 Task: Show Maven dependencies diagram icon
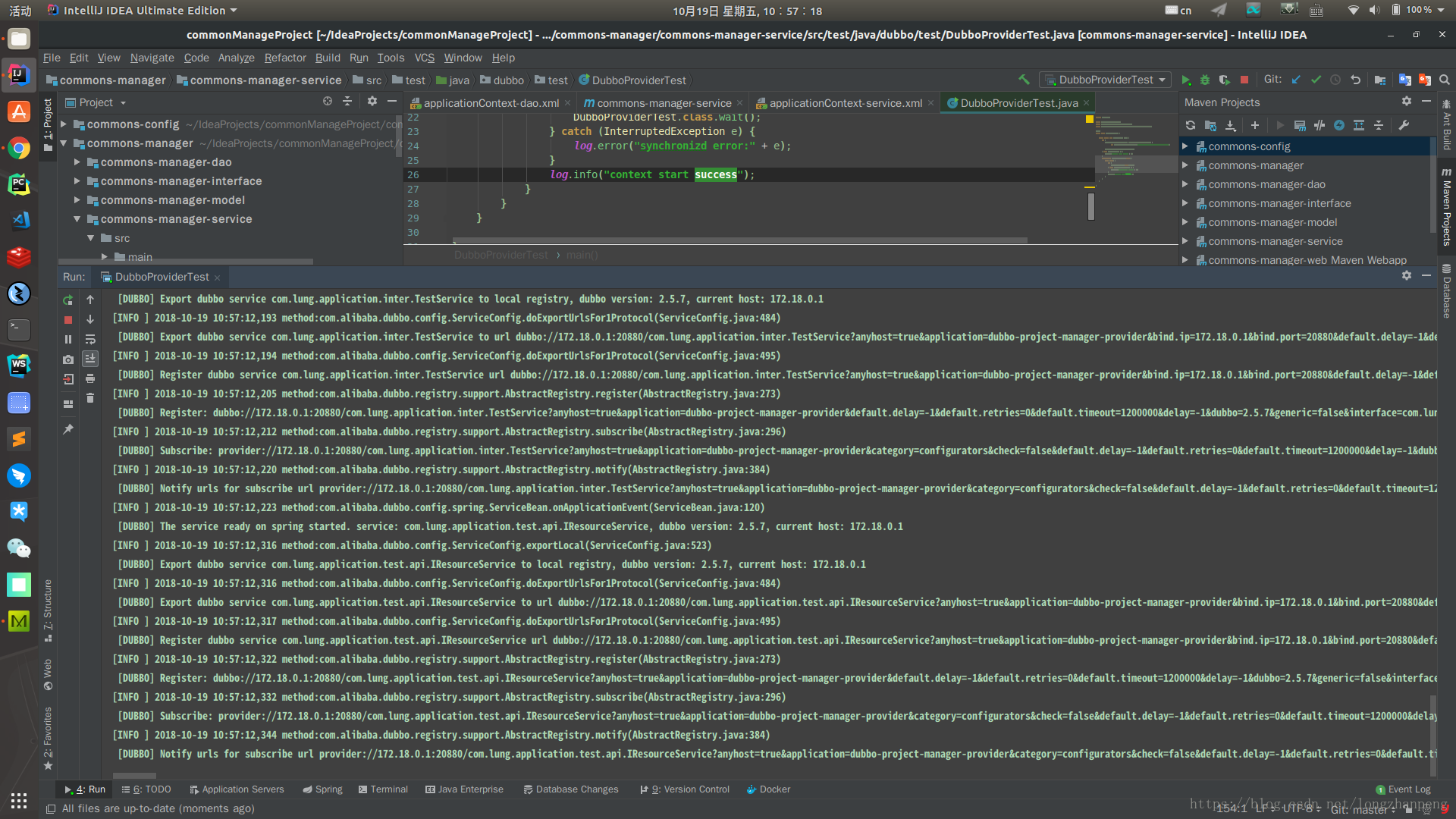pos(1359,125)
